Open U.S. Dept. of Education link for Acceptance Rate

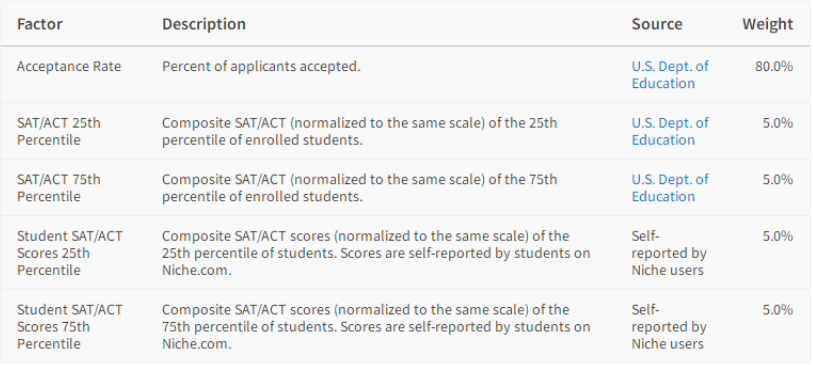670,75
